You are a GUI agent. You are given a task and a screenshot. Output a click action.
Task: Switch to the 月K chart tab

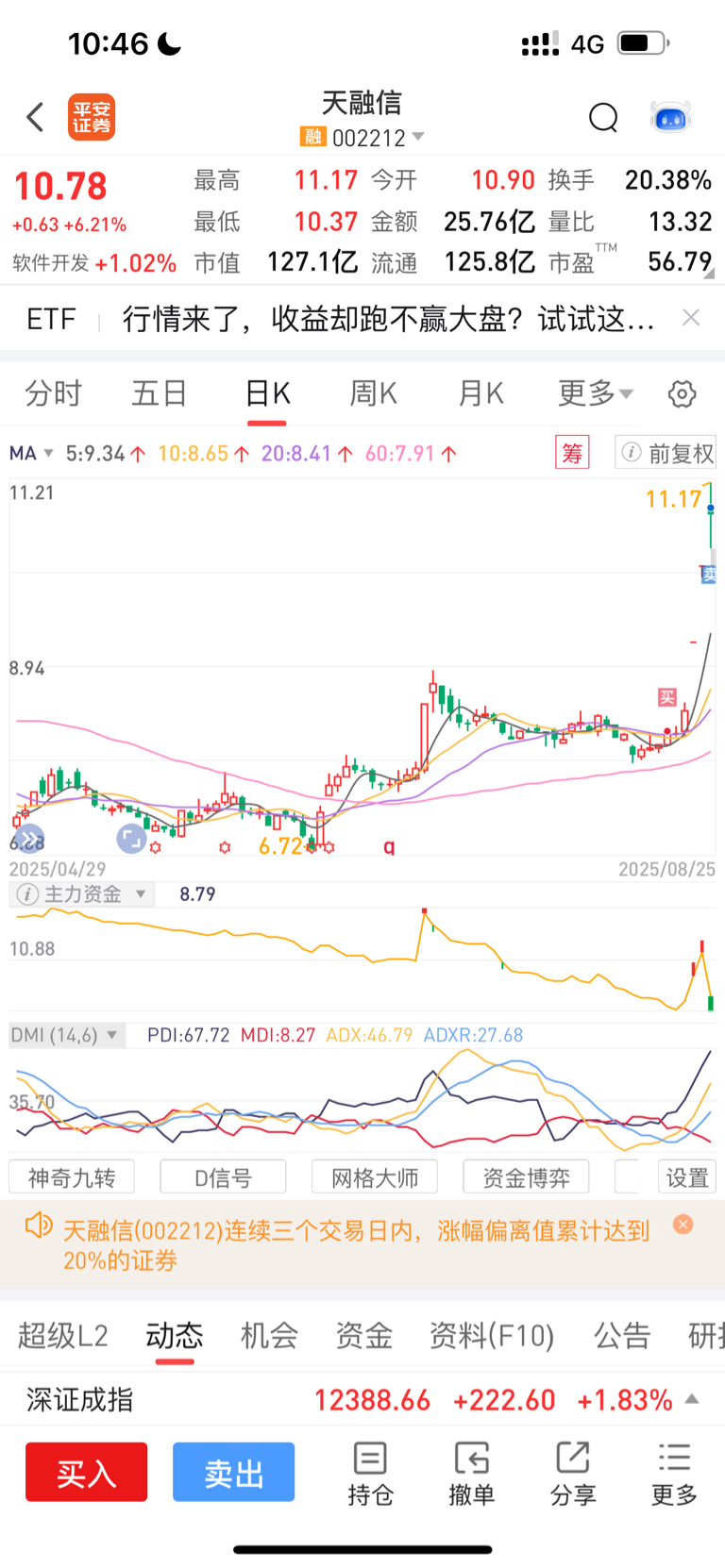[481, 392]
